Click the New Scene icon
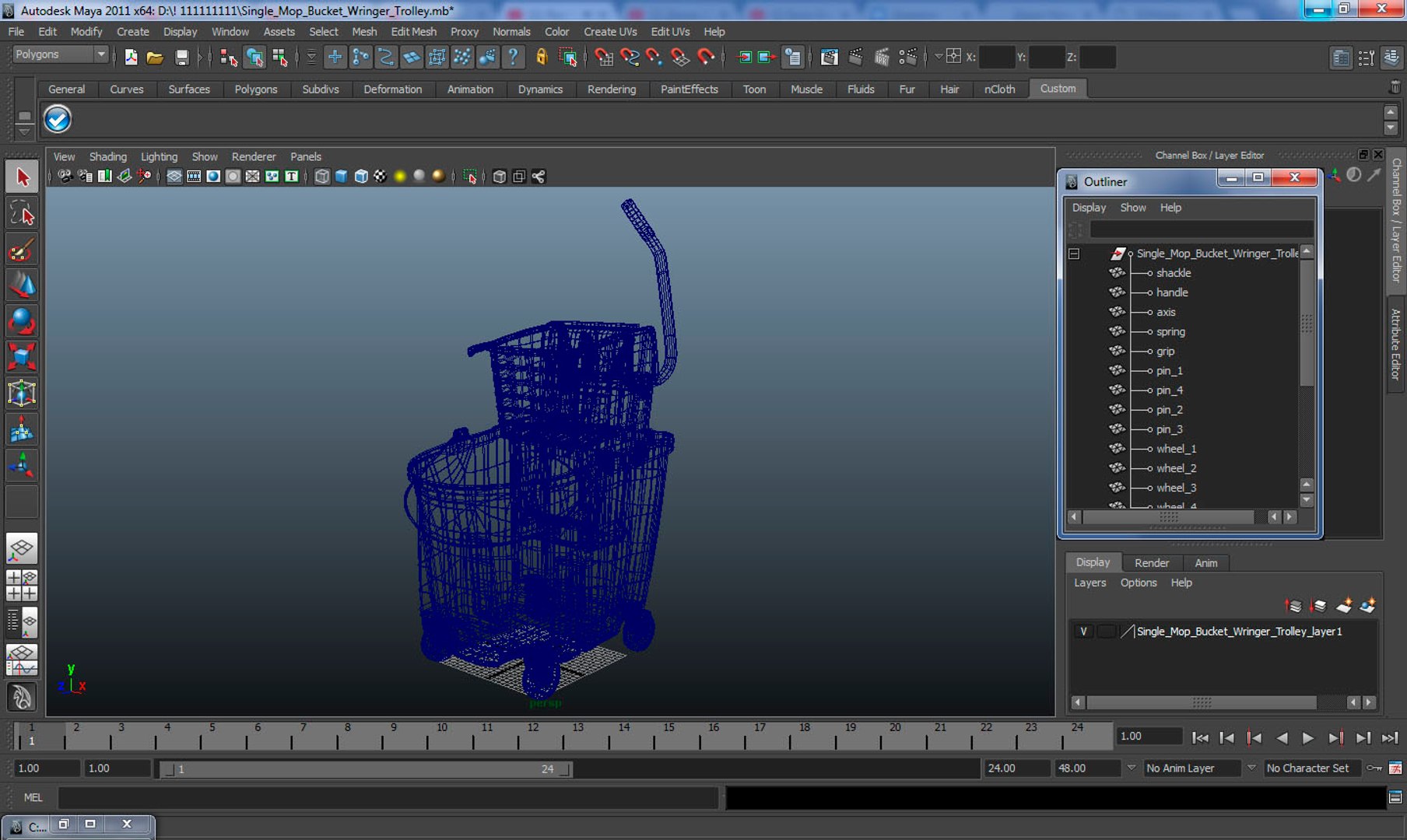 tap(131, 57)
